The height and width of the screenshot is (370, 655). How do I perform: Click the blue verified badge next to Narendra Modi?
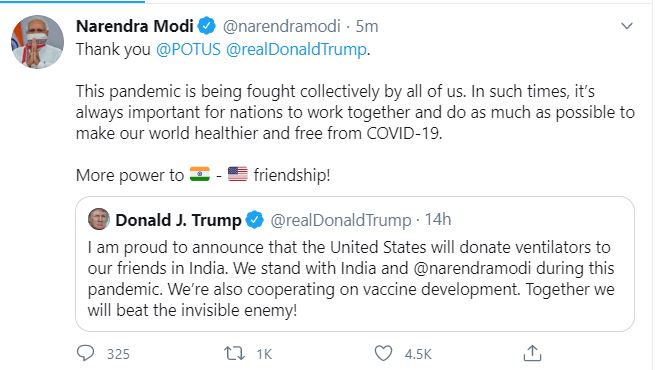click(x=206, y=26)
